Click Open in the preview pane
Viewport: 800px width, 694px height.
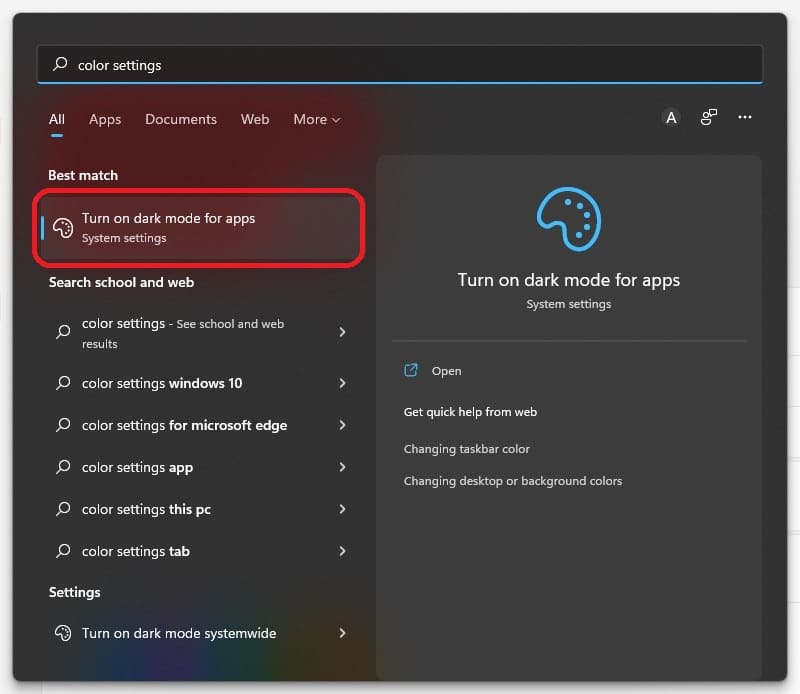(x=446, y=371)
